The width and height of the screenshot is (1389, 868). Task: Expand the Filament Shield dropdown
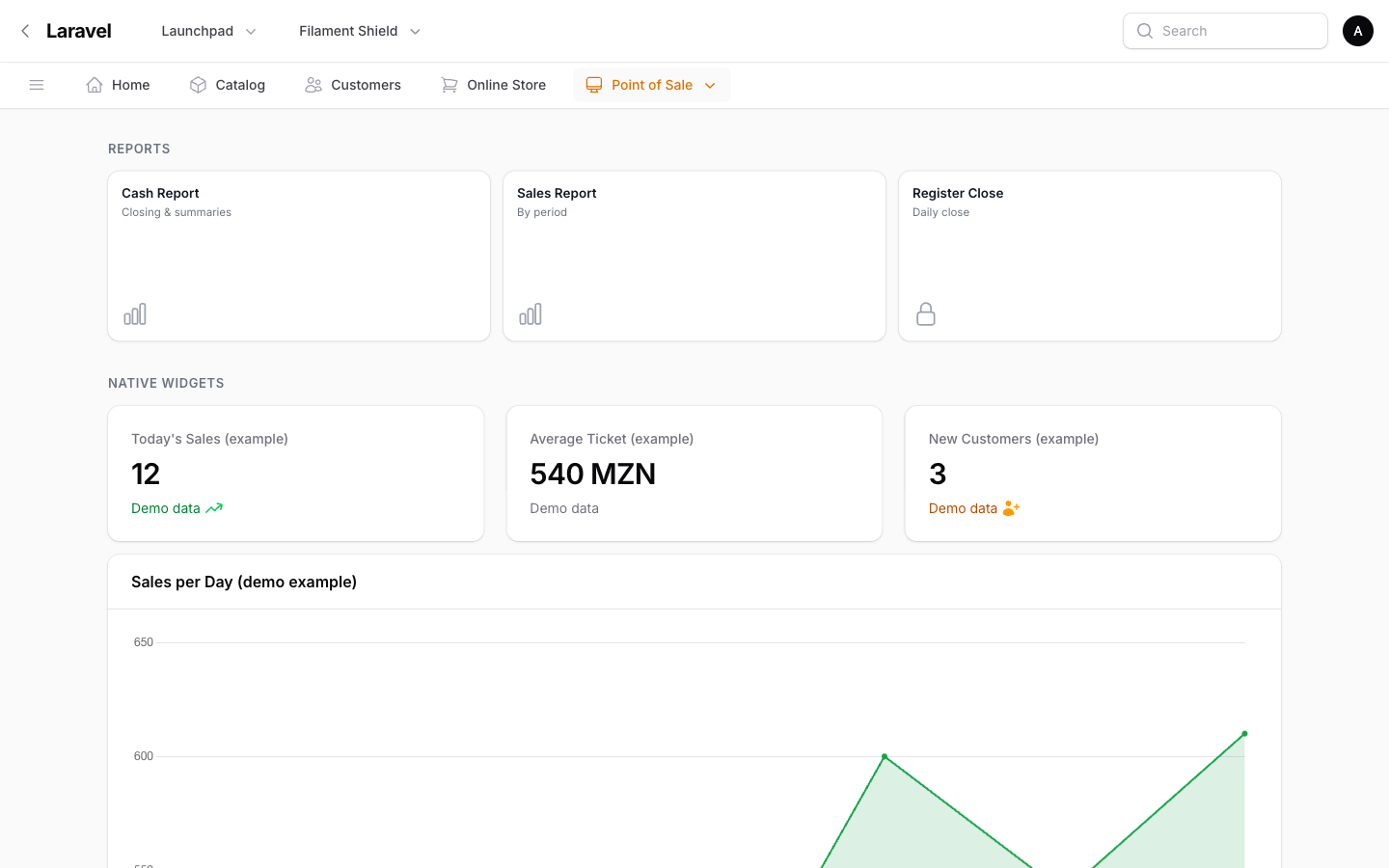click(360, 31)
